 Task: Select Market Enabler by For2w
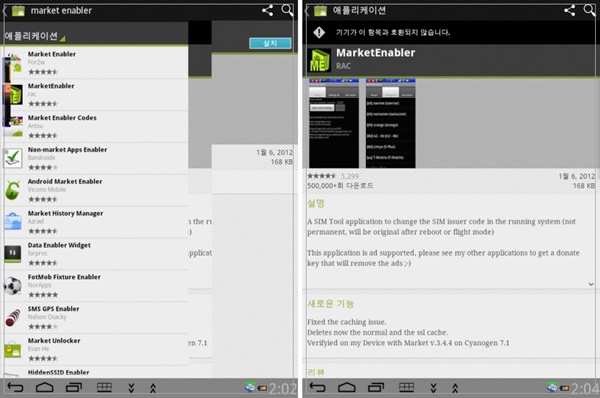96,63
